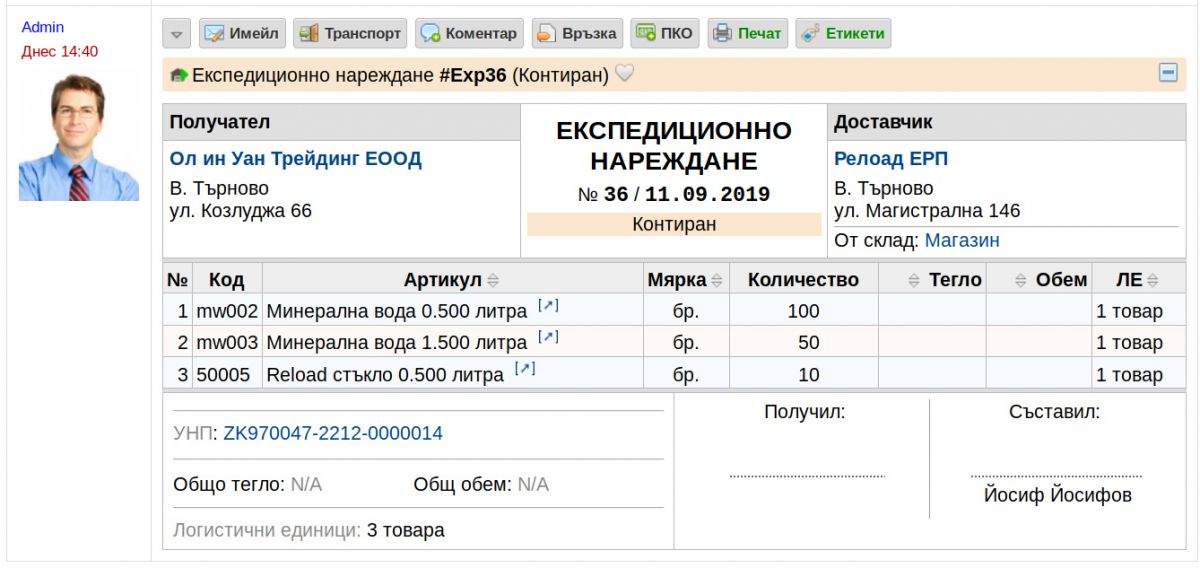Click the Връзка button
This screenshot has width=1200, height=568.
(577, 33)
